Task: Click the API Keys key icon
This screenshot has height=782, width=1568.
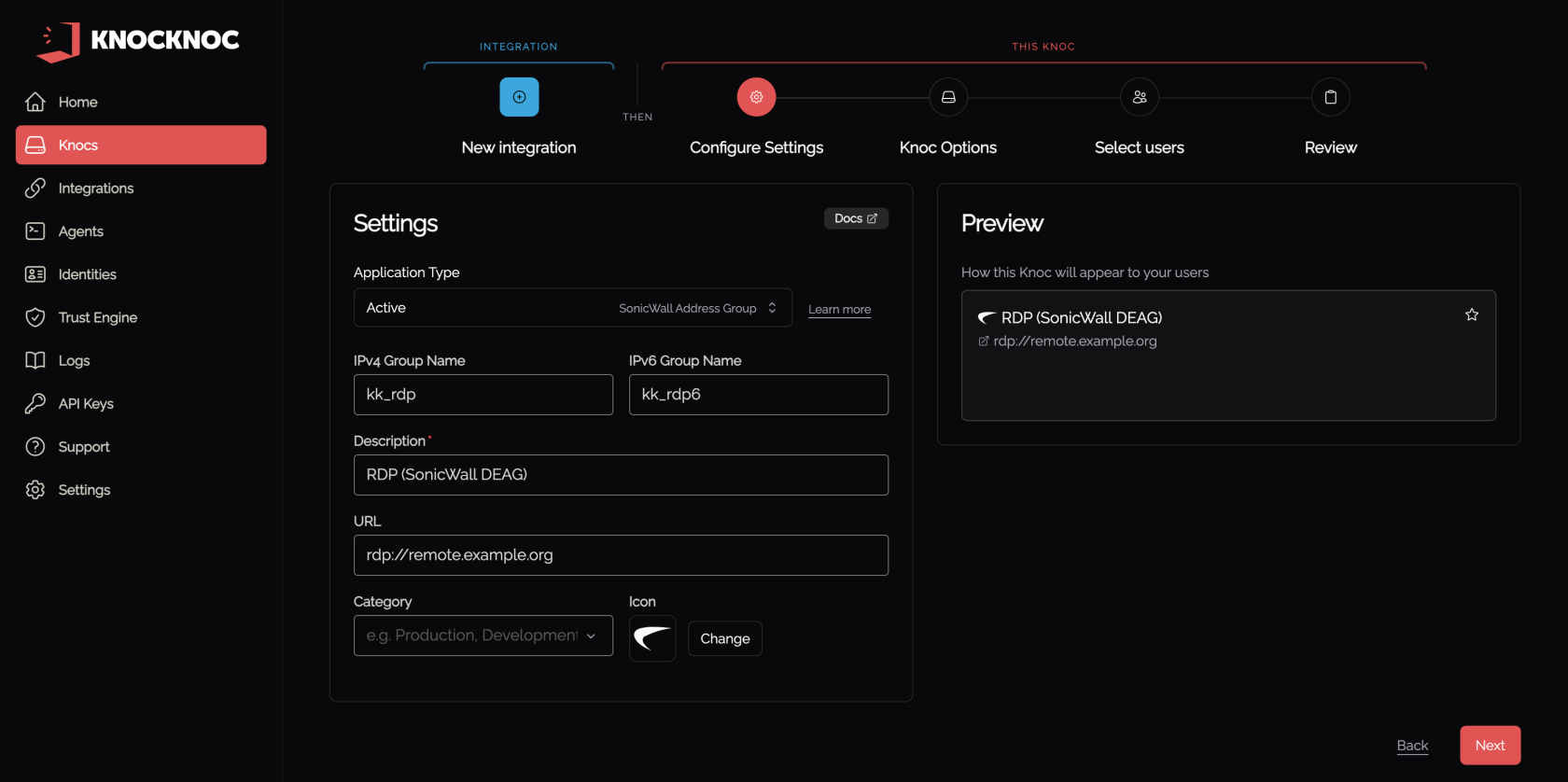Action: click(35, 404)
